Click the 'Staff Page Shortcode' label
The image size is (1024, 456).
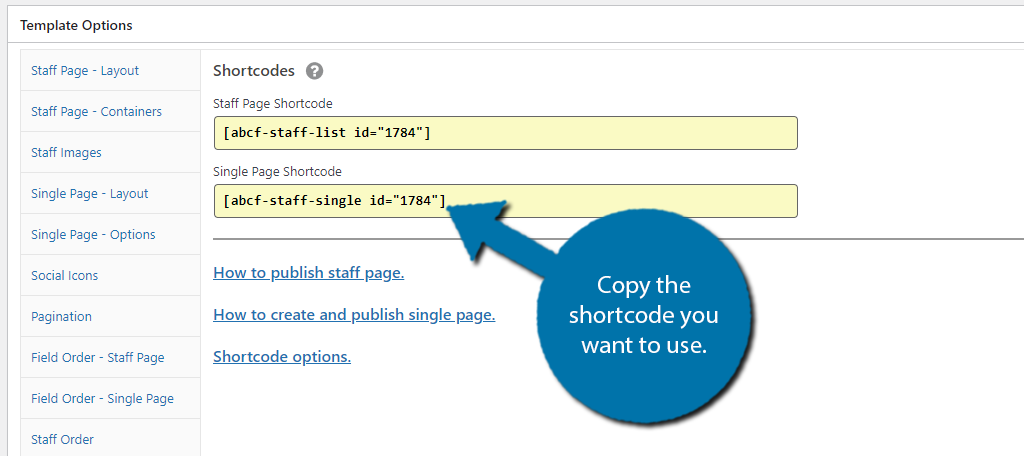(x=273, y=104)
